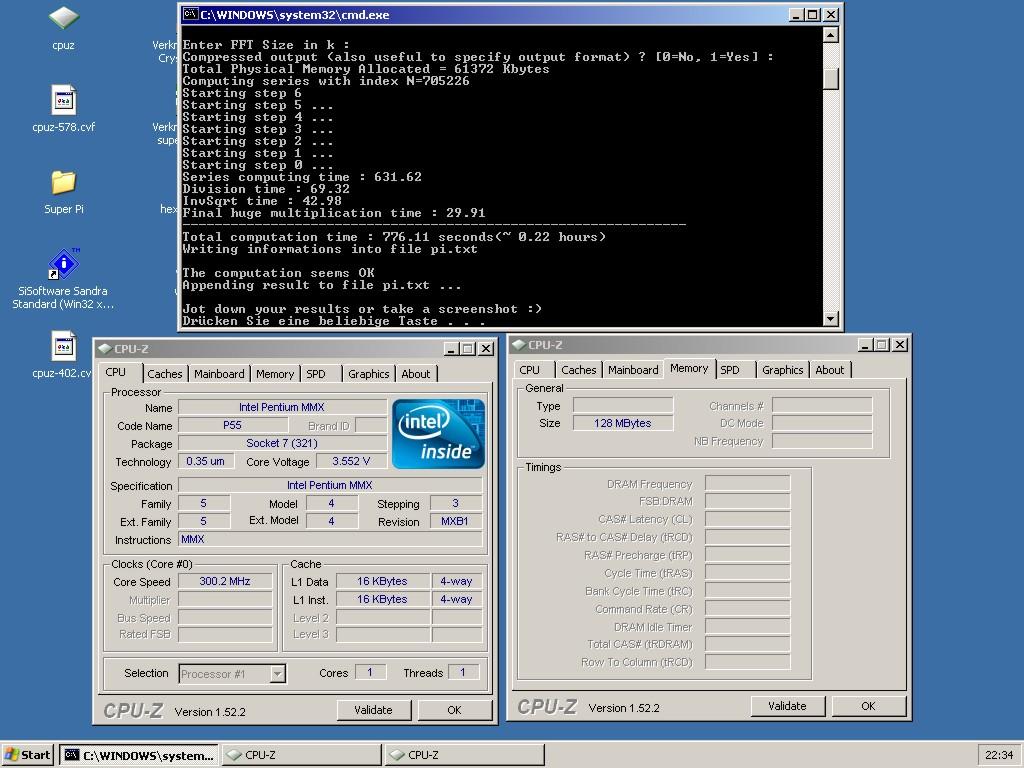Select CPU tab in left CPU-Z window

click(x=116, y=372)
